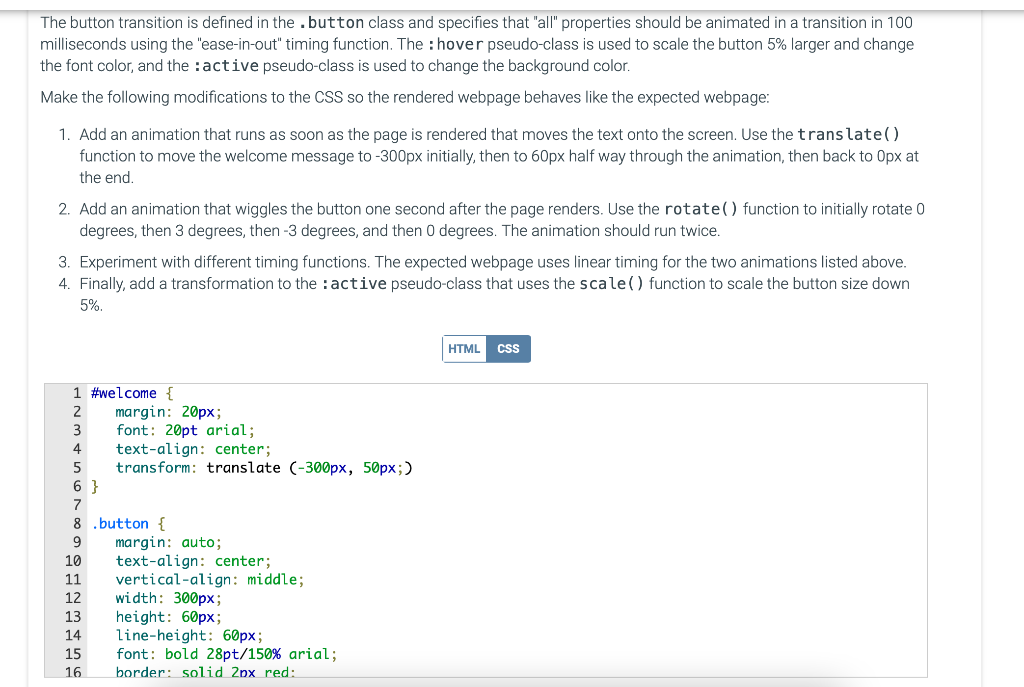This screenshot has width=1024, height=687.
Task: Click the #welcome selector in the code
Action: click(121, 392)
